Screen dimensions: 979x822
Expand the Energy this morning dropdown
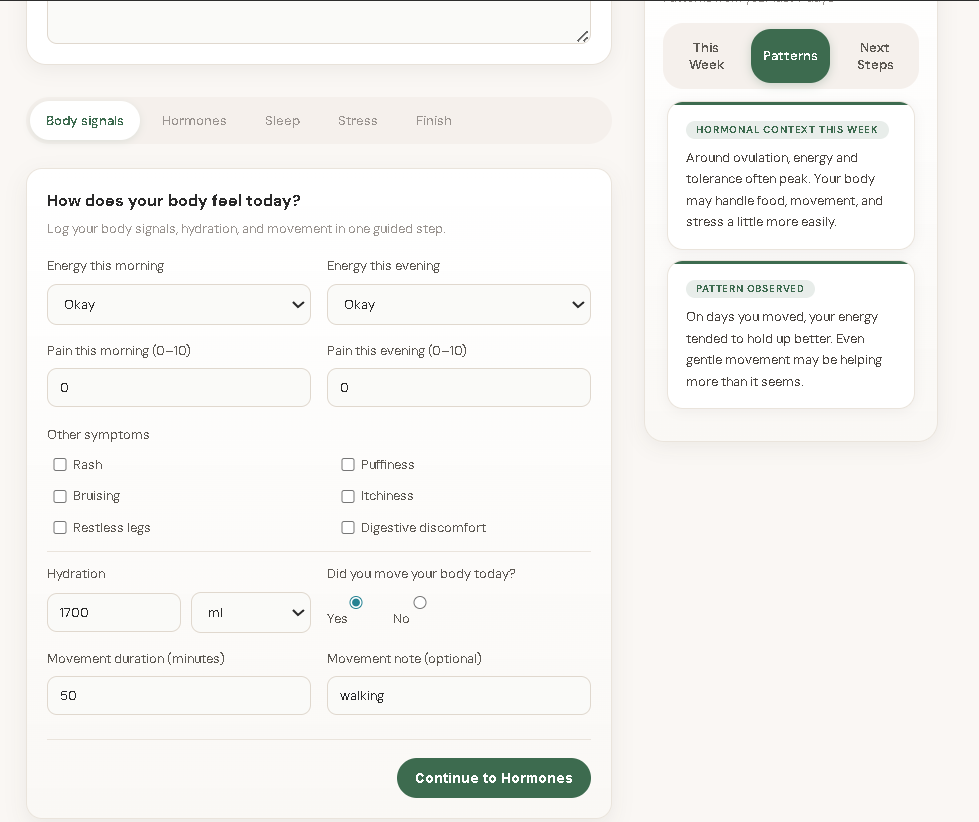(x=179, y=305)
